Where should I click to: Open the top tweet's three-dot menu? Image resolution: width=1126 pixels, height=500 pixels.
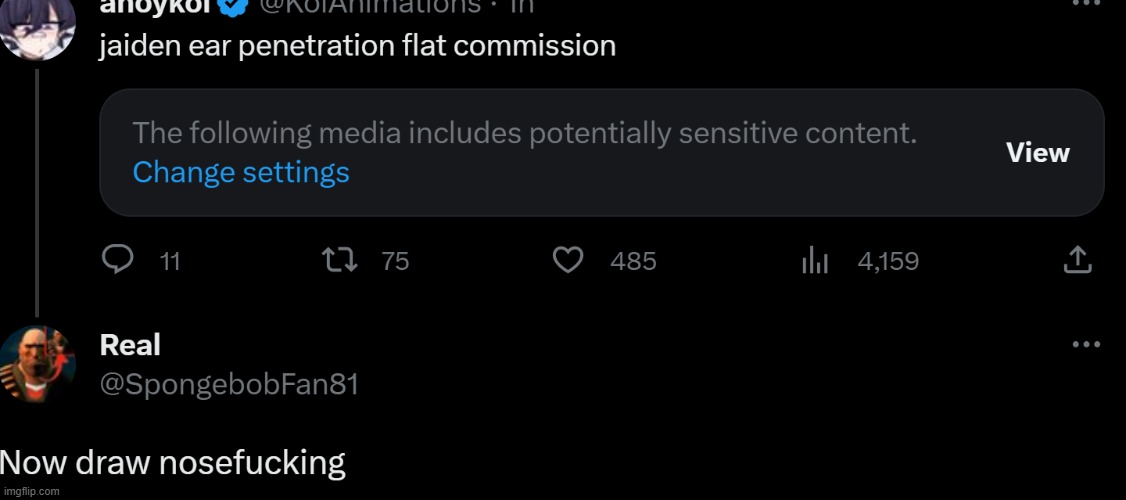click(1085, 4)
